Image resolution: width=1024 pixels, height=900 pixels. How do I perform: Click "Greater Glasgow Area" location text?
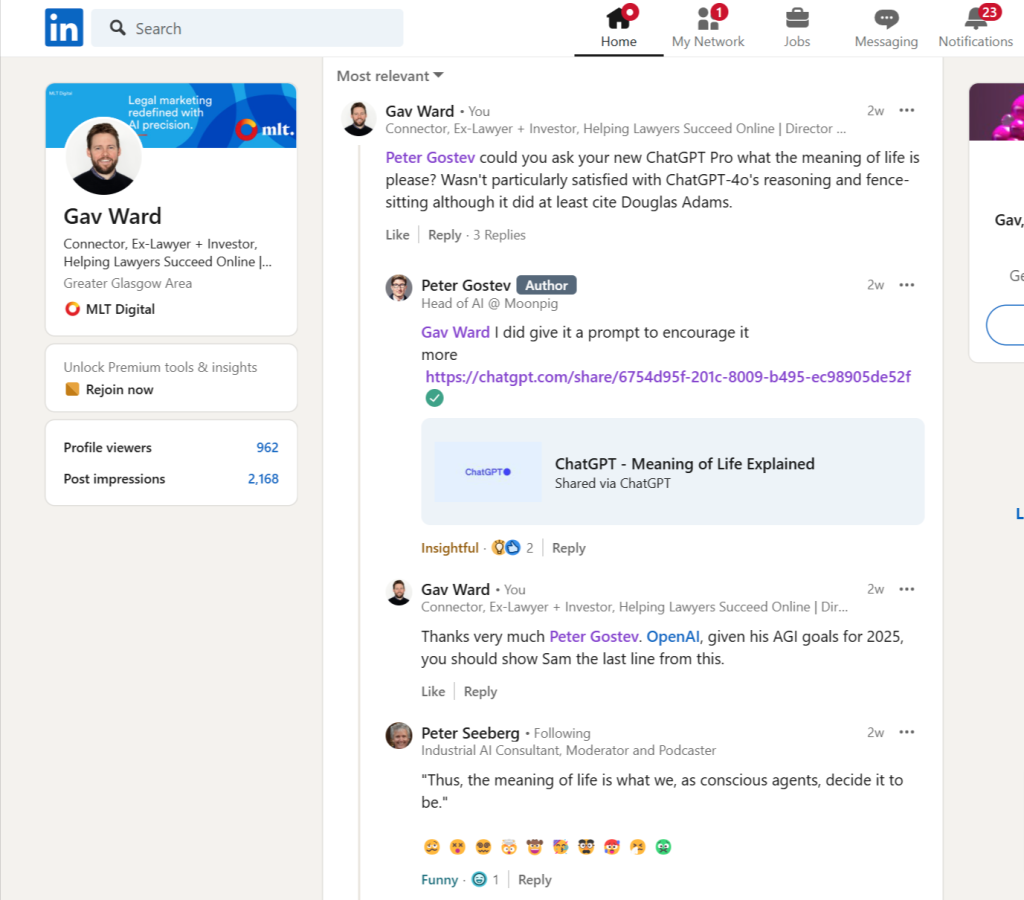point(127,283)
